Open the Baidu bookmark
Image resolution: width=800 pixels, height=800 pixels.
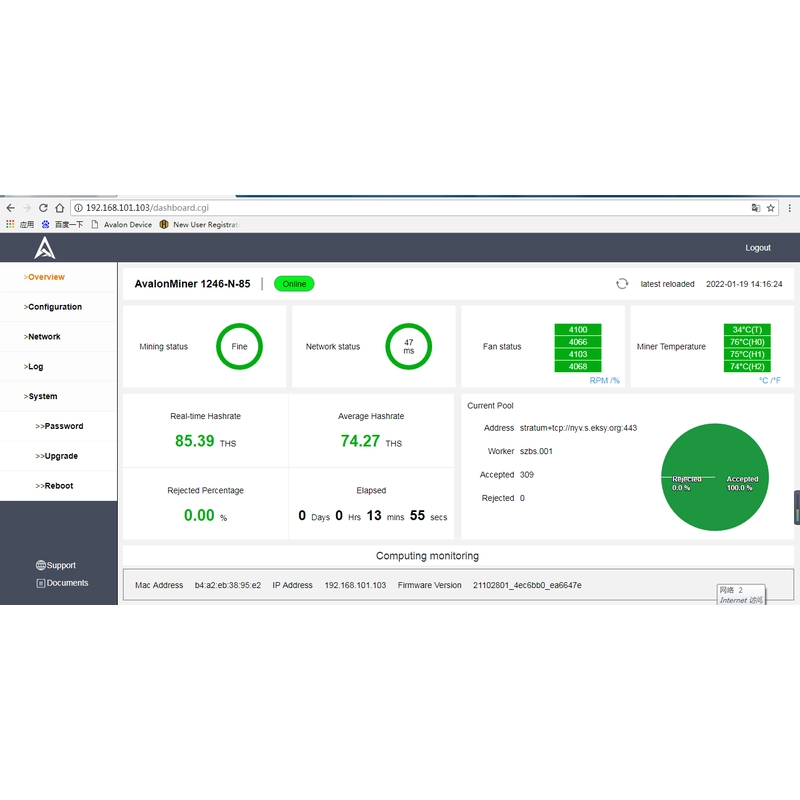click(63, 224)
